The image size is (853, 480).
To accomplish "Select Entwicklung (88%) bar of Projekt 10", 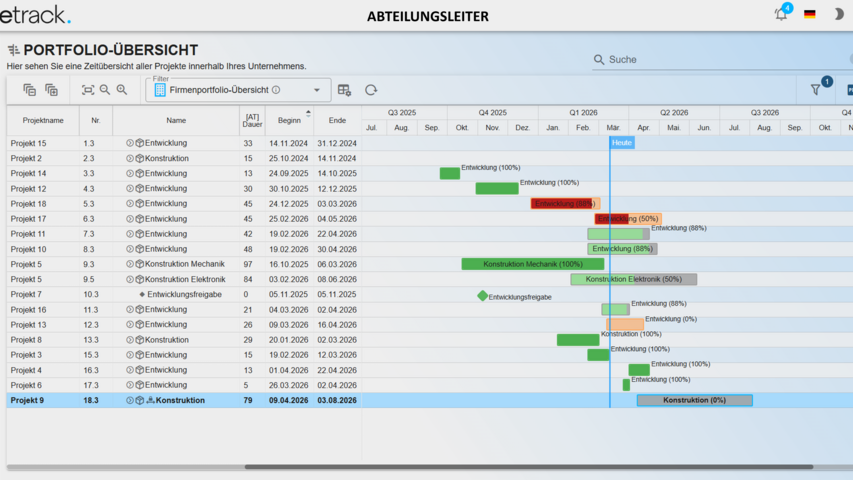I will pos(622,249).
